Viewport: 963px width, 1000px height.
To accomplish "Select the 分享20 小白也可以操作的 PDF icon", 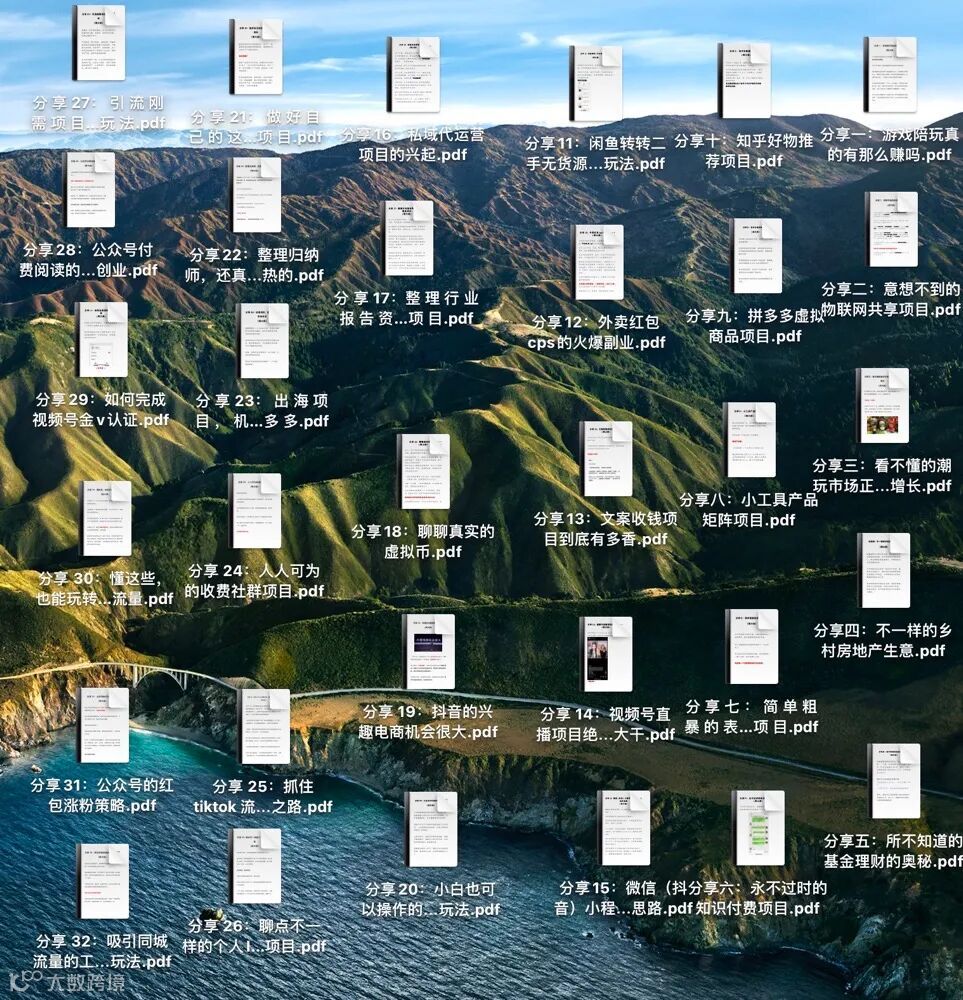I will pyautogui.click(x=431, y=830).
